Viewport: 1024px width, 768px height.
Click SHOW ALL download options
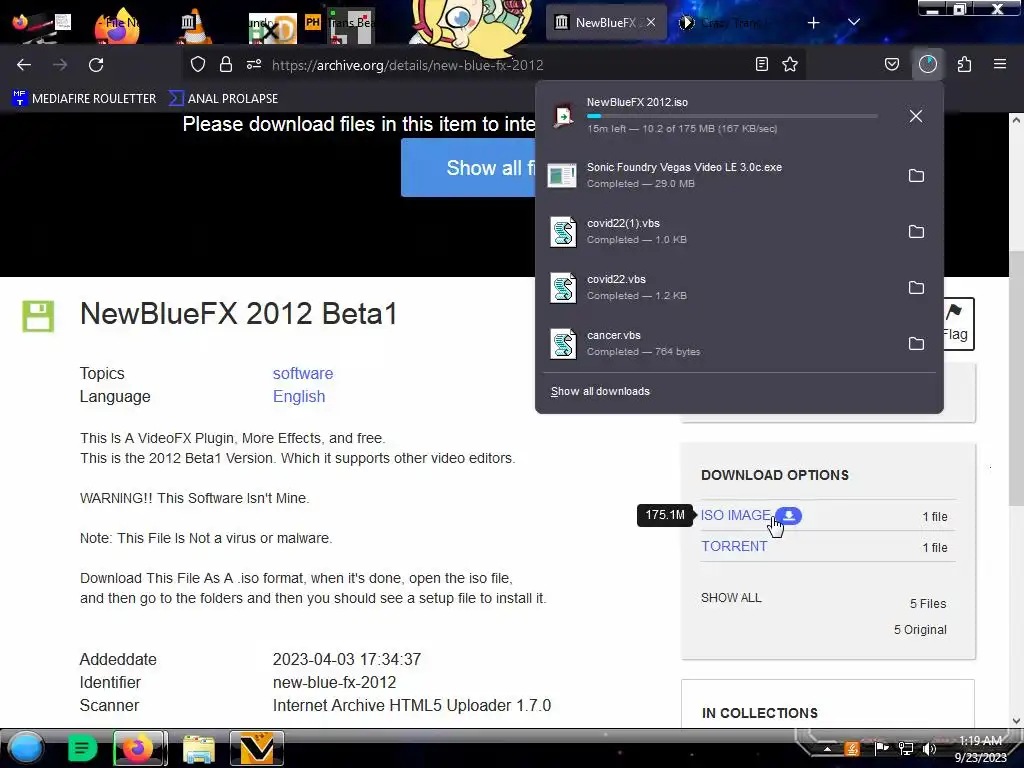tap(731, 598)
